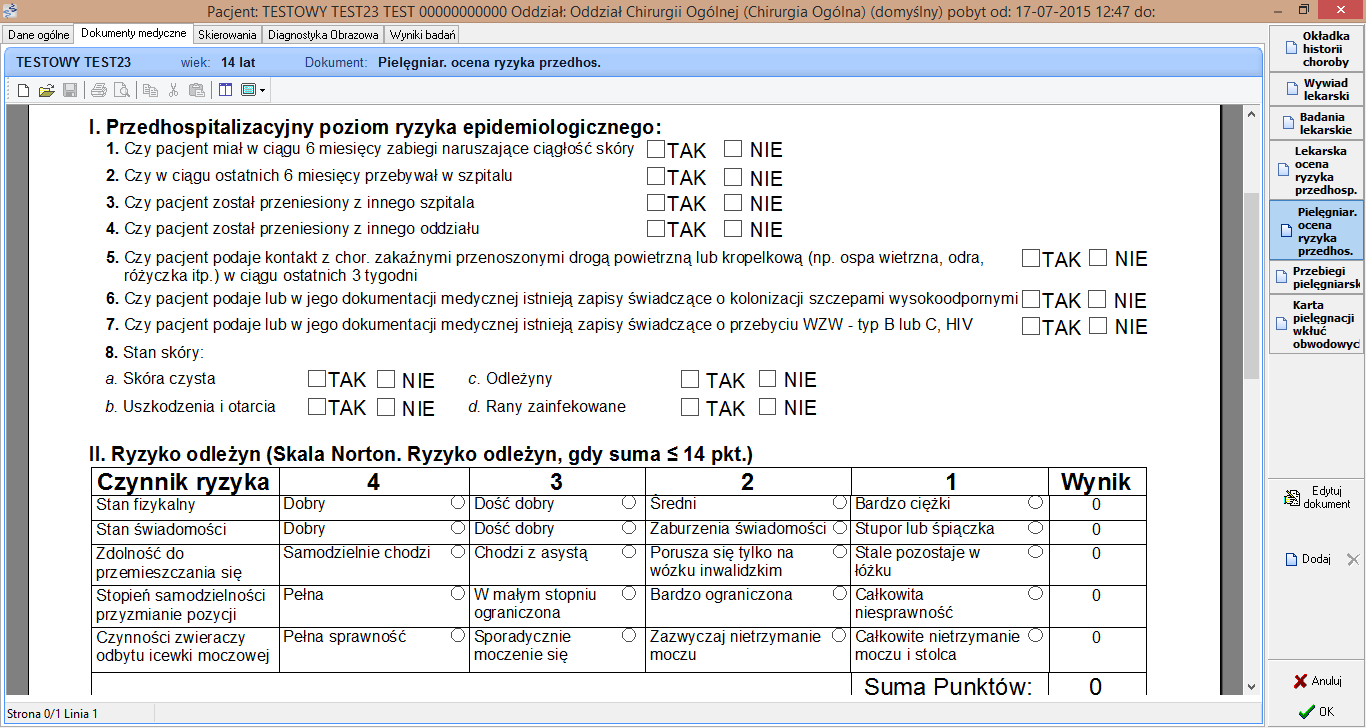Click the Open folder toolbar icon
This screenshot has width=1366, height=728.
[46, 90]
